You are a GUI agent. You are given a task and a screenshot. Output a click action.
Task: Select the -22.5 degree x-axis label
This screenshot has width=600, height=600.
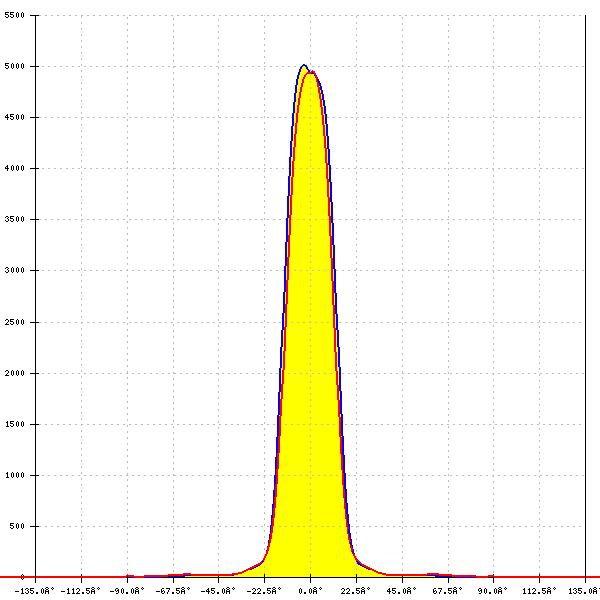pyautogui.click(x=264, y=591)
